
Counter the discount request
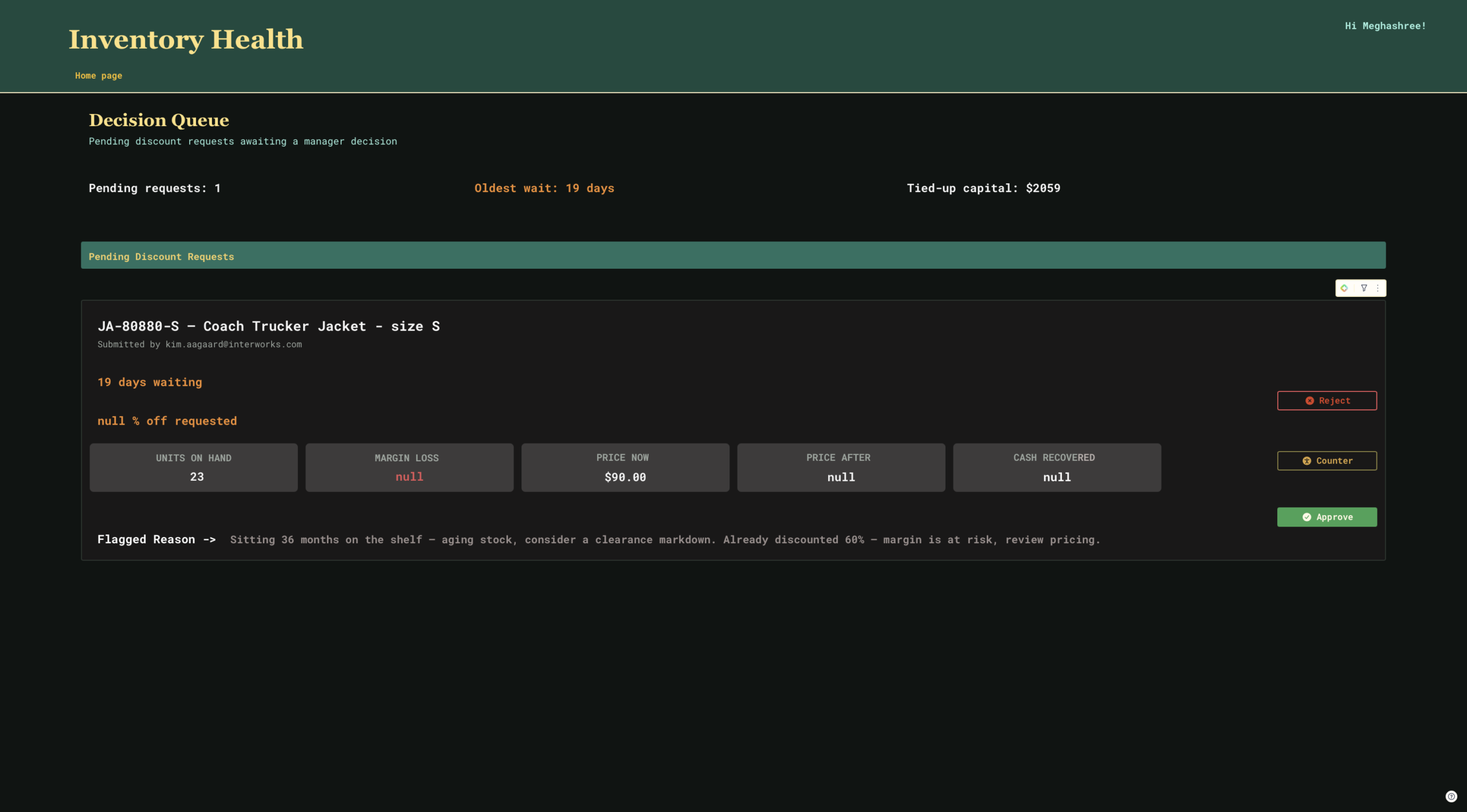click(1327, 461)
